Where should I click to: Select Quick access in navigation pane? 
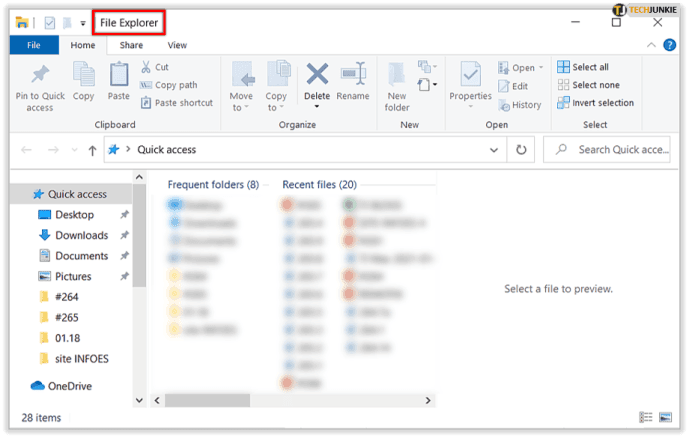70,194
